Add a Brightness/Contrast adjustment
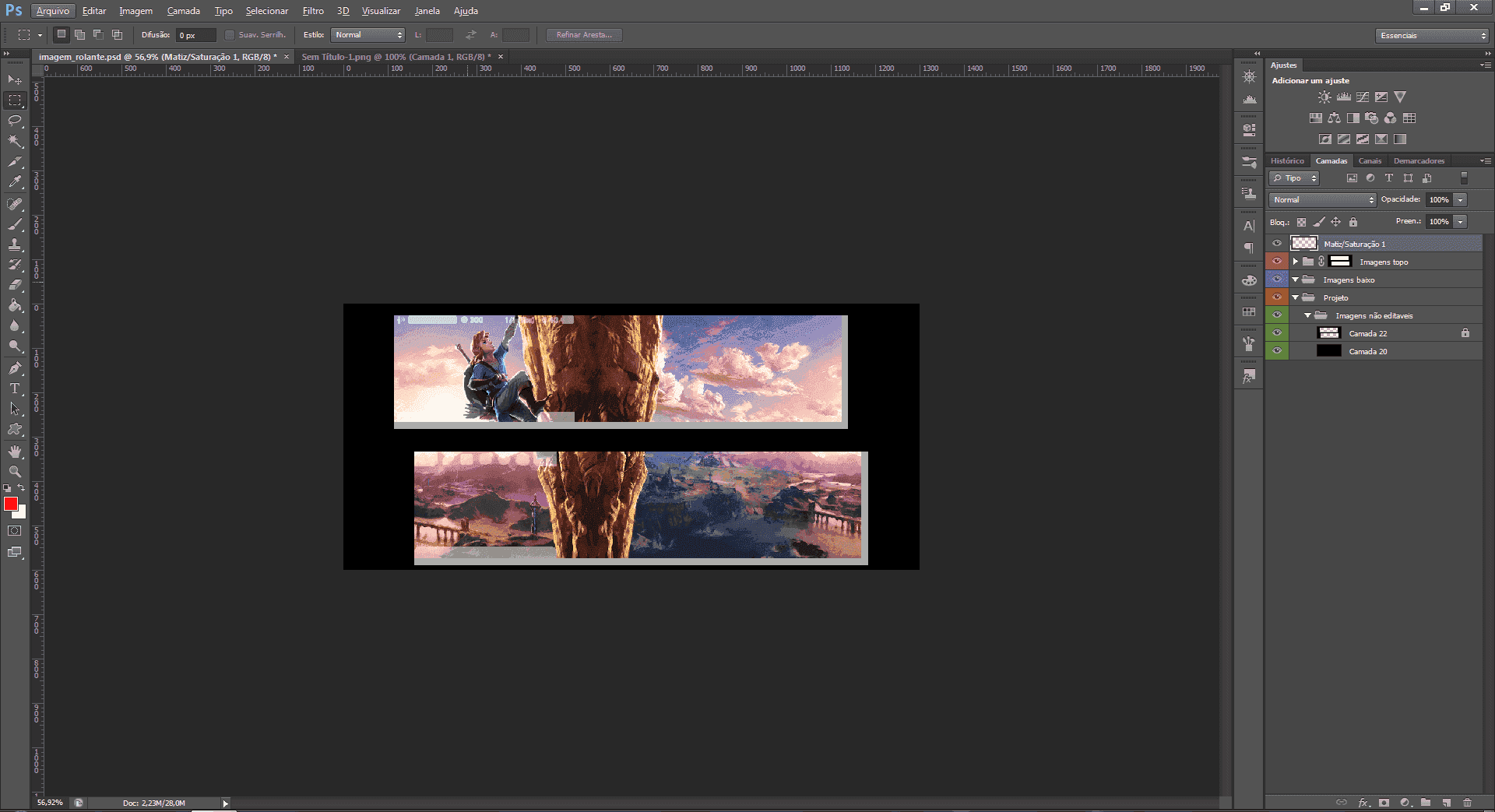The height and width of the screenshot is (812, 1495). [1324, 97]
